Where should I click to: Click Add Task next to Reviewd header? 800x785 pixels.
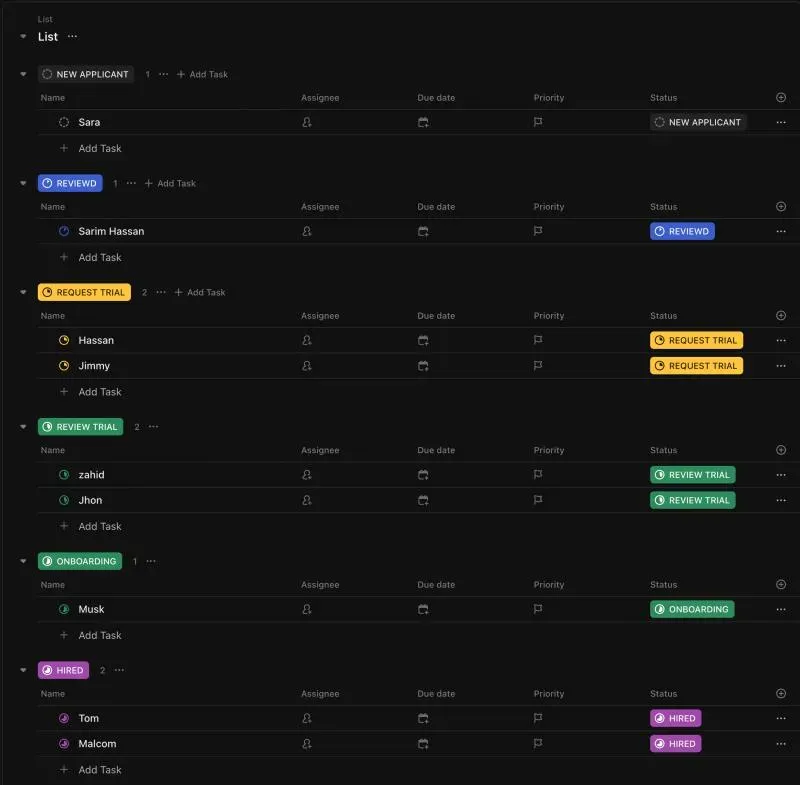coord(170,184)
